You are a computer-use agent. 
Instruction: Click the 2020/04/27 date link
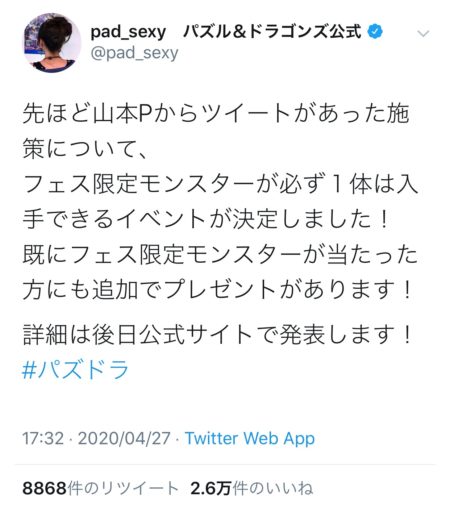coord(124,438)
